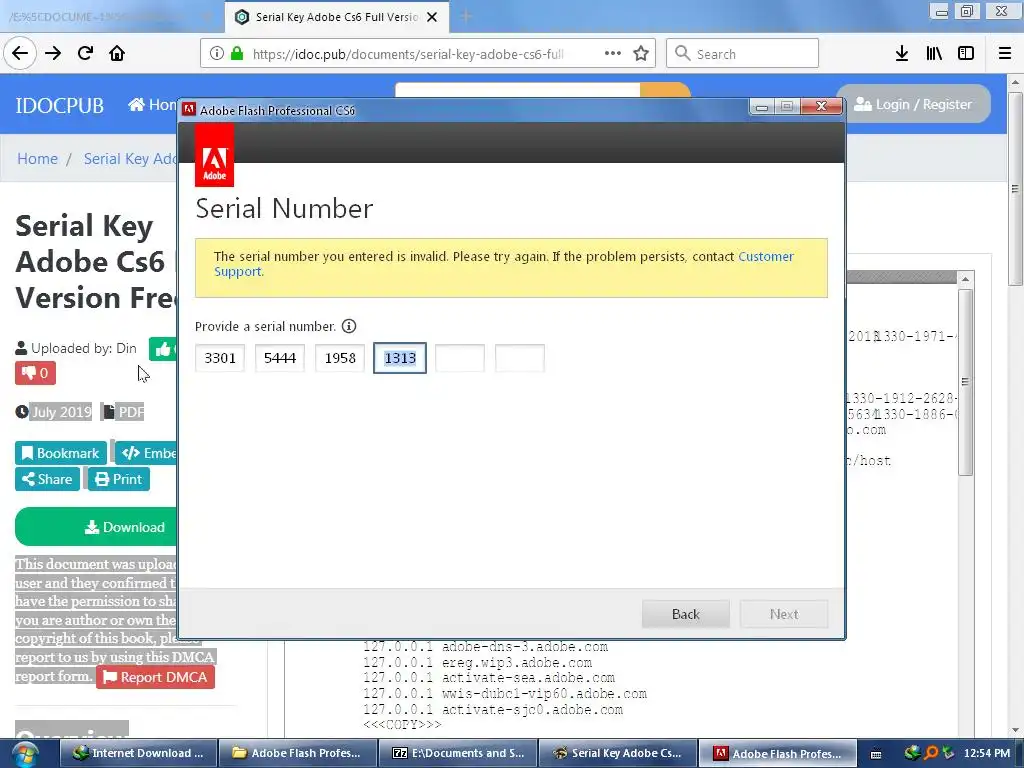The height and width of the screenshot is (768, 1024).
Task: Open the Firefox downloads arrow
Action: [x=902, y=54]
